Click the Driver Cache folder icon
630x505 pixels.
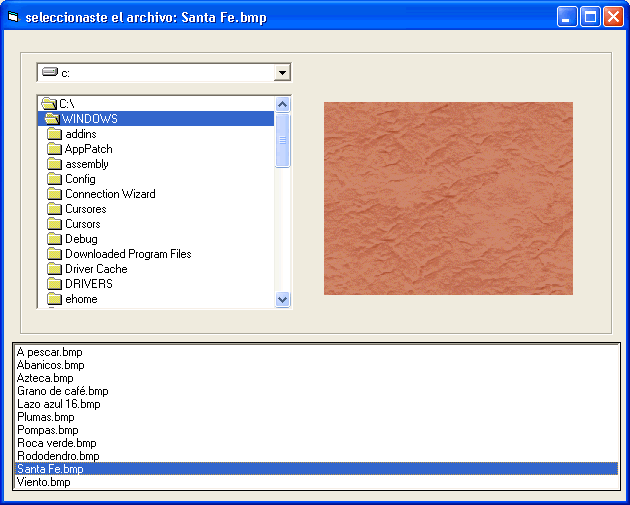[54, 269]
